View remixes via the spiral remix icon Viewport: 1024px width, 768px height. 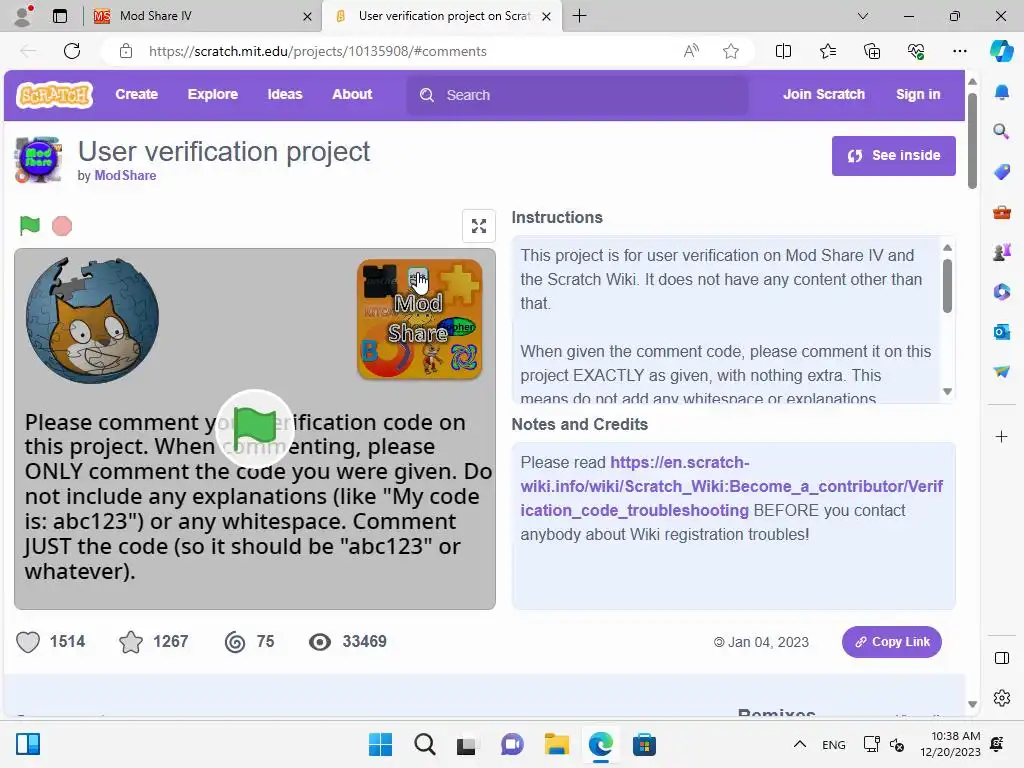pyautogui.click(x=234, y=642)
